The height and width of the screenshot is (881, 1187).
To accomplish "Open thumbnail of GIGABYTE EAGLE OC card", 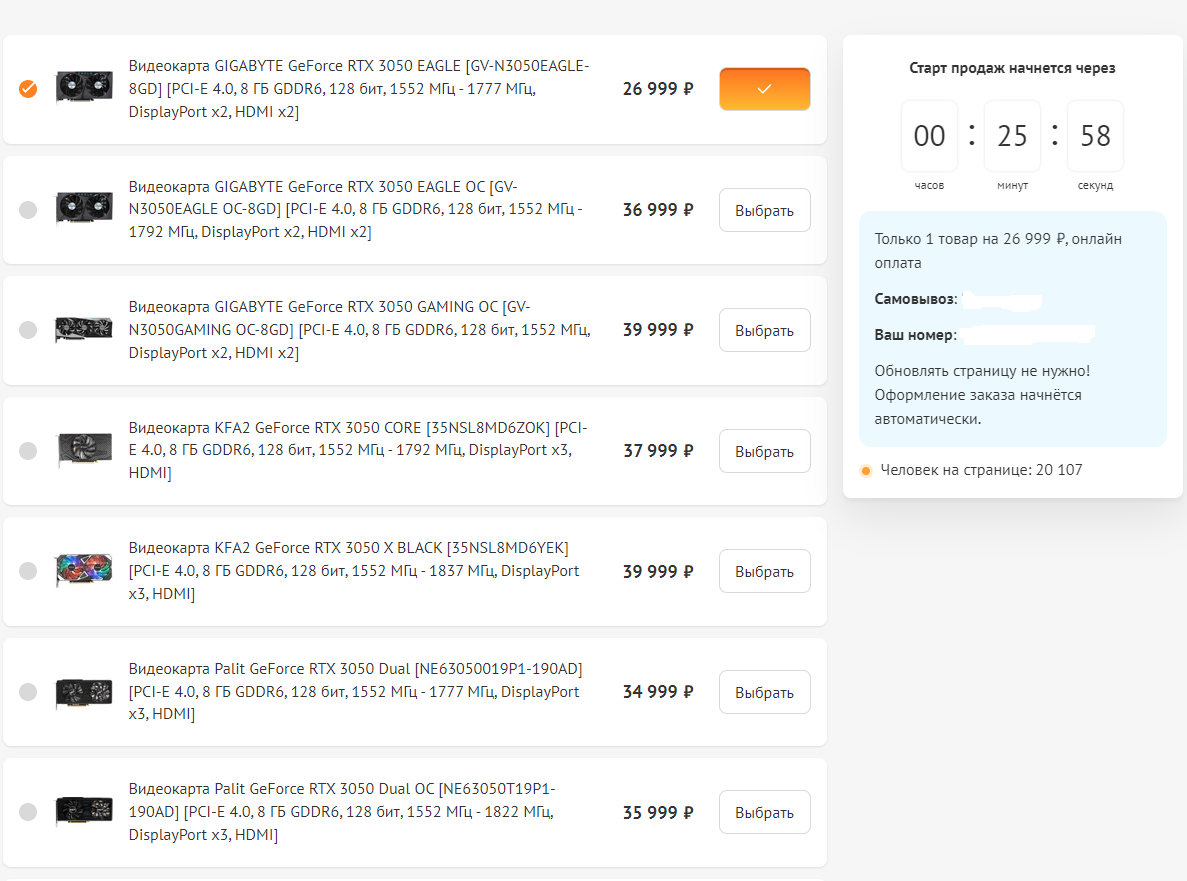I will point(84,207).
